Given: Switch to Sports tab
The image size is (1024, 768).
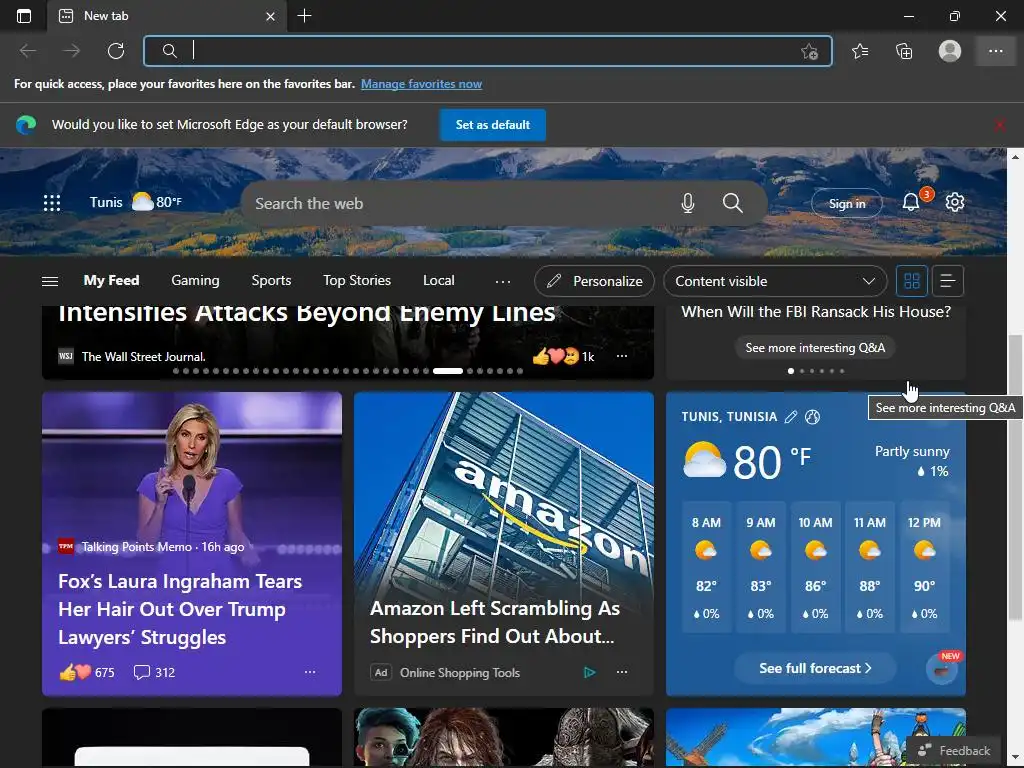Looking at the screenshot, I should 271,280.
